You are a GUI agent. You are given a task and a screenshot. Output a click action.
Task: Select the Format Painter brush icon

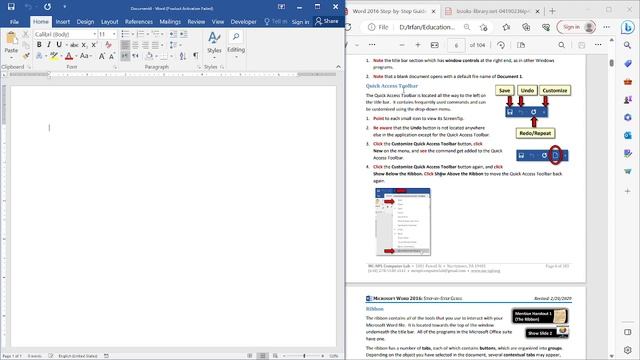(x=26, y=55)
